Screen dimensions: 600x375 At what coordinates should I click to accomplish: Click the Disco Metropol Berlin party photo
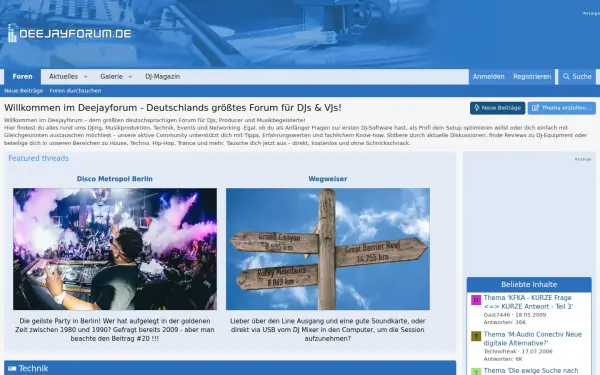(115, 249)
